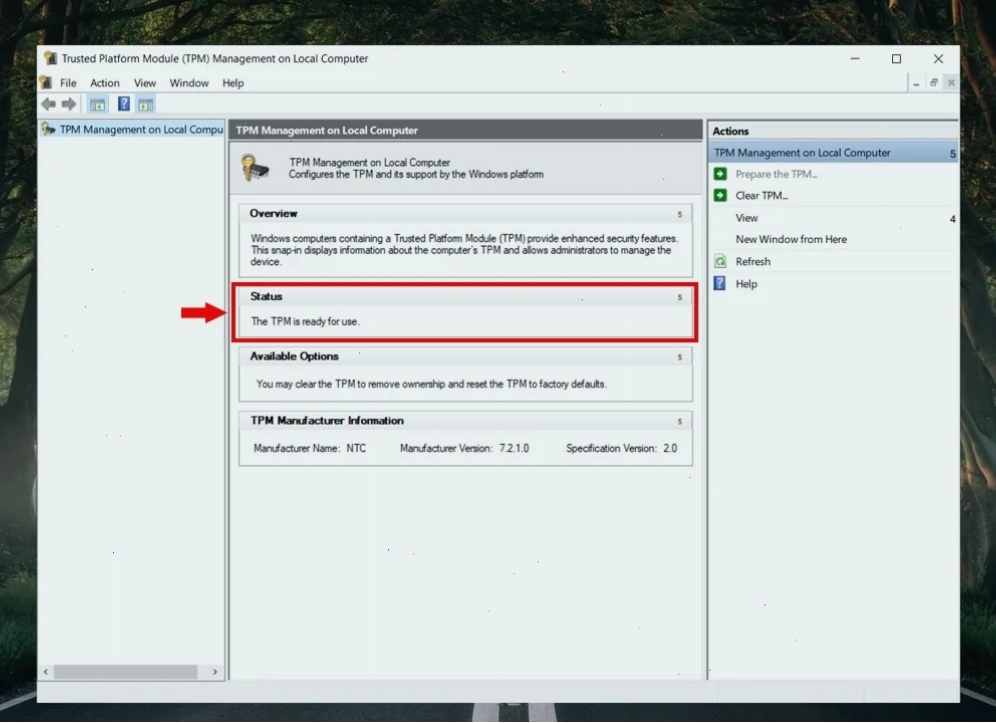Click the Help icon in Actions pane
This screenshot has width=996, height=723.
(x=720, y=283)
